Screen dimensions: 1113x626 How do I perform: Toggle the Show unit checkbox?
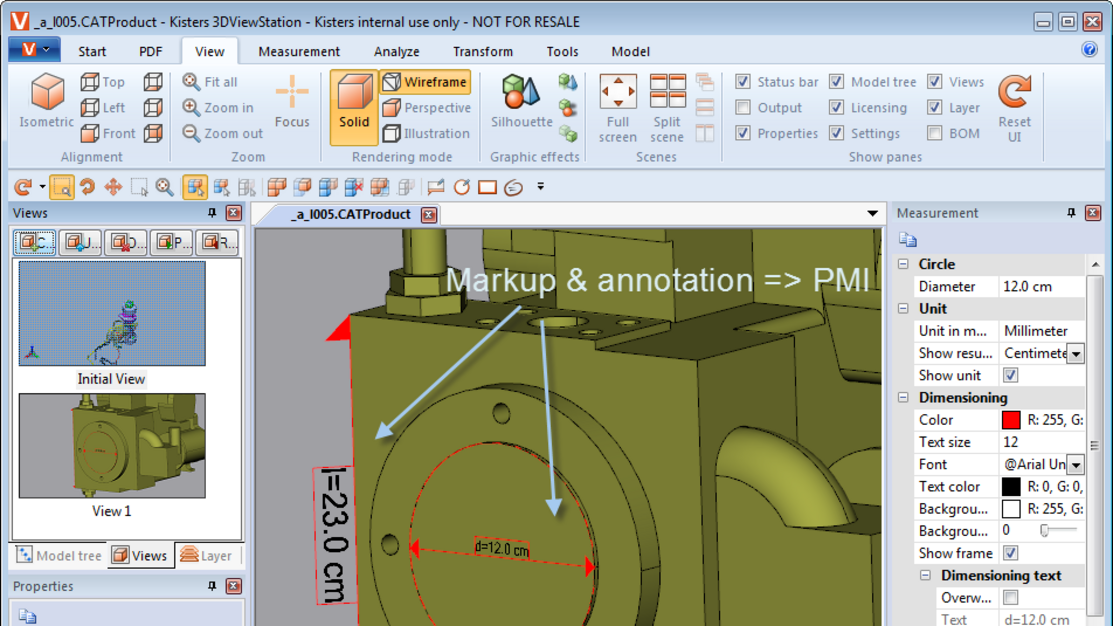pyautogui.click(x=1011, y=375)
